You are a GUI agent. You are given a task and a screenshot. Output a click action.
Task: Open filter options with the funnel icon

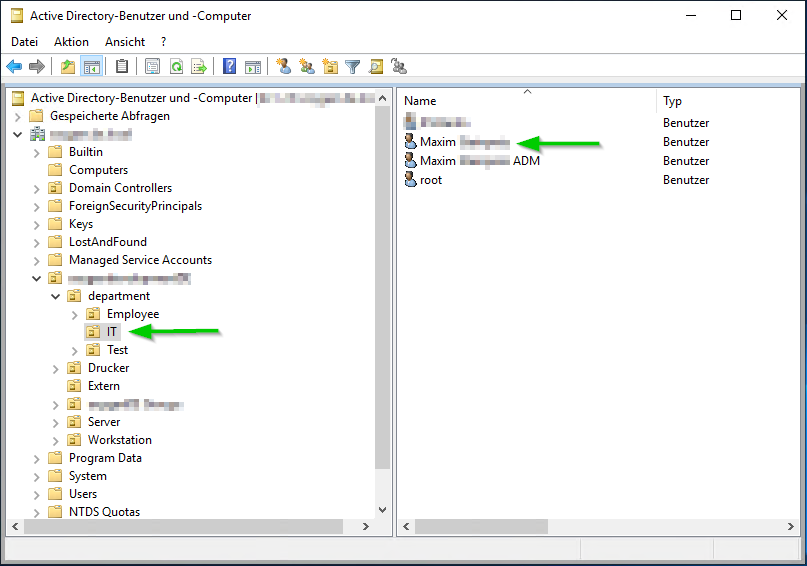353,66
